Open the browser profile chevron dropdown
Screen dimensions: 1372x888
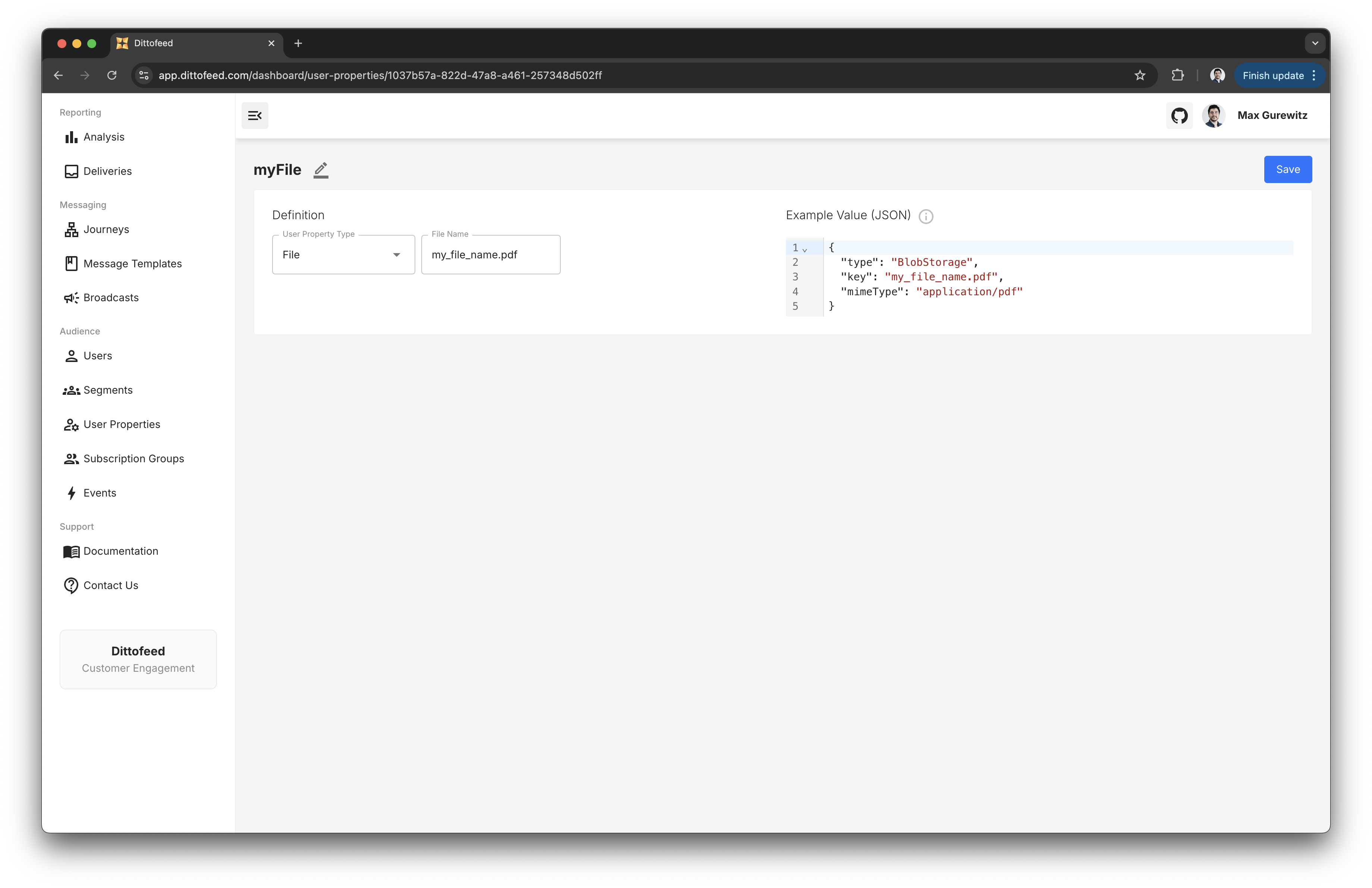pyautogui.click(x=1315, y=42)
